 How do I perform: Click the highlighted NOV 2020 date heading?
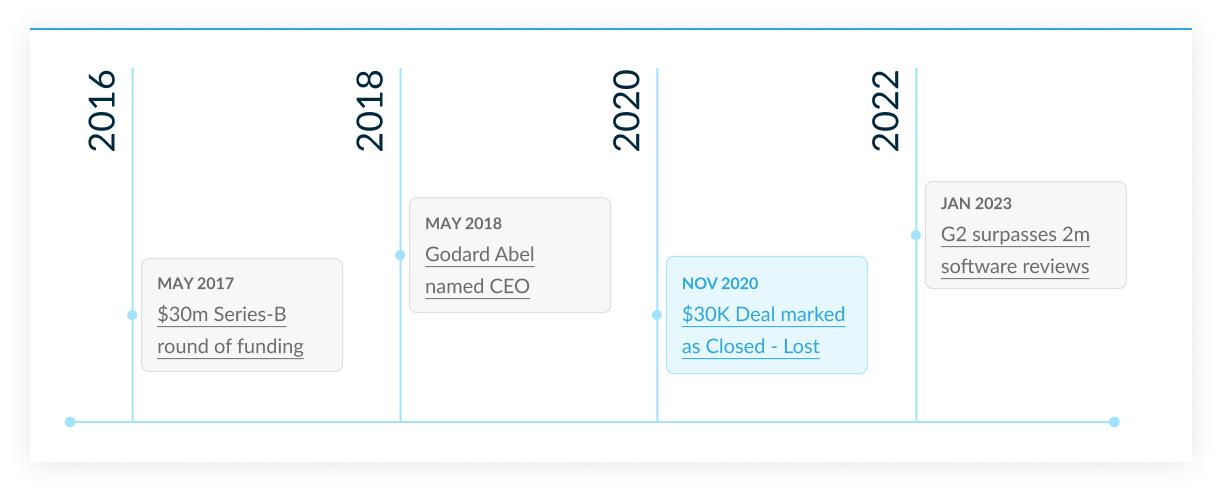point(720,283)
